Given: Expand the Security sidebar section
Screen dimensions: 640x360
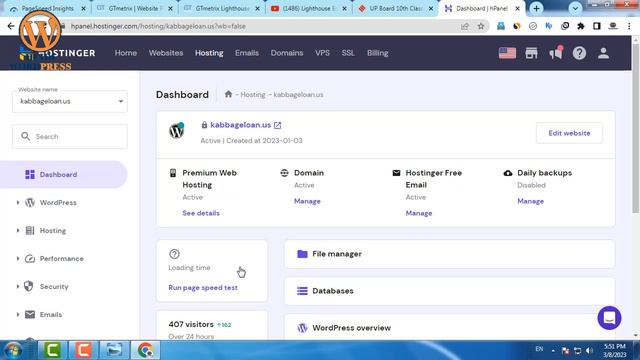Looking at the screenshot, I should coord(18,287).
